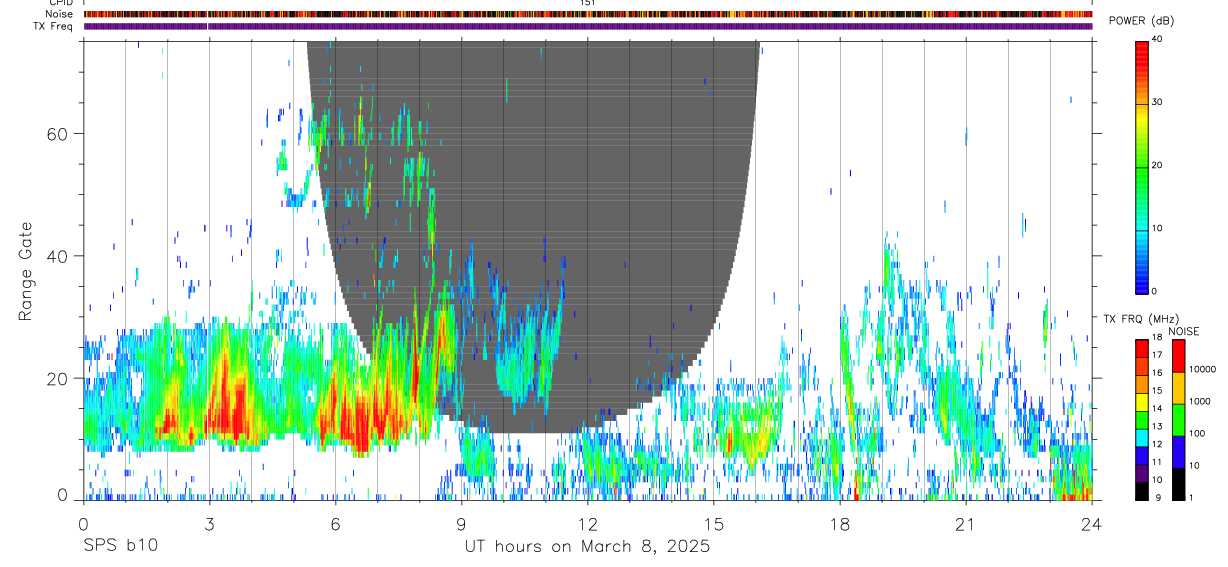Pick the green segment of the TX FRQ colorbar
Screen dimensions: 1228x567
point(1141,420)
